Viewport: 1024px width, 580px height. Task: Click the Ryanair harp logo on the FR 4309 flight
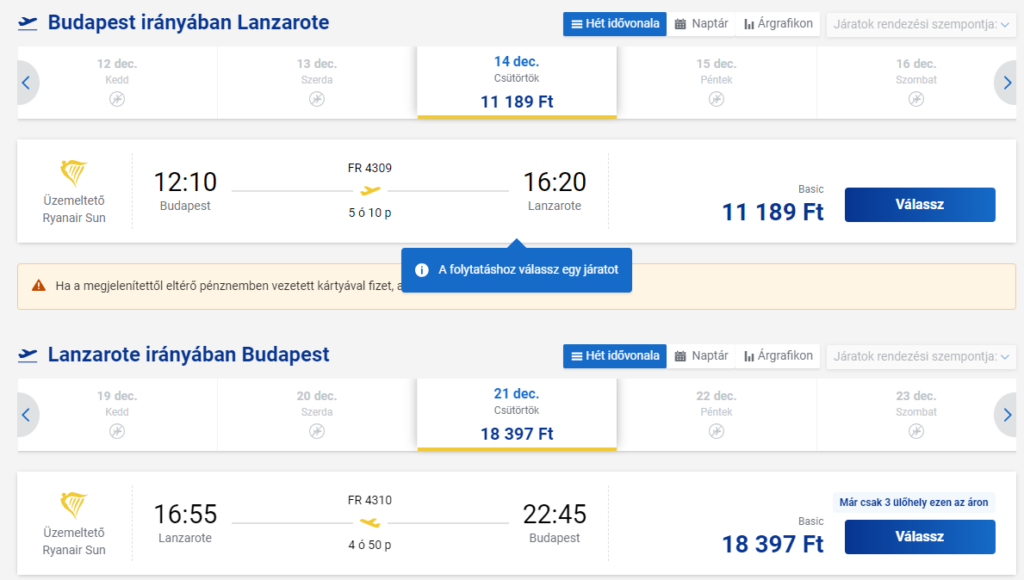[x=73, y=173]
